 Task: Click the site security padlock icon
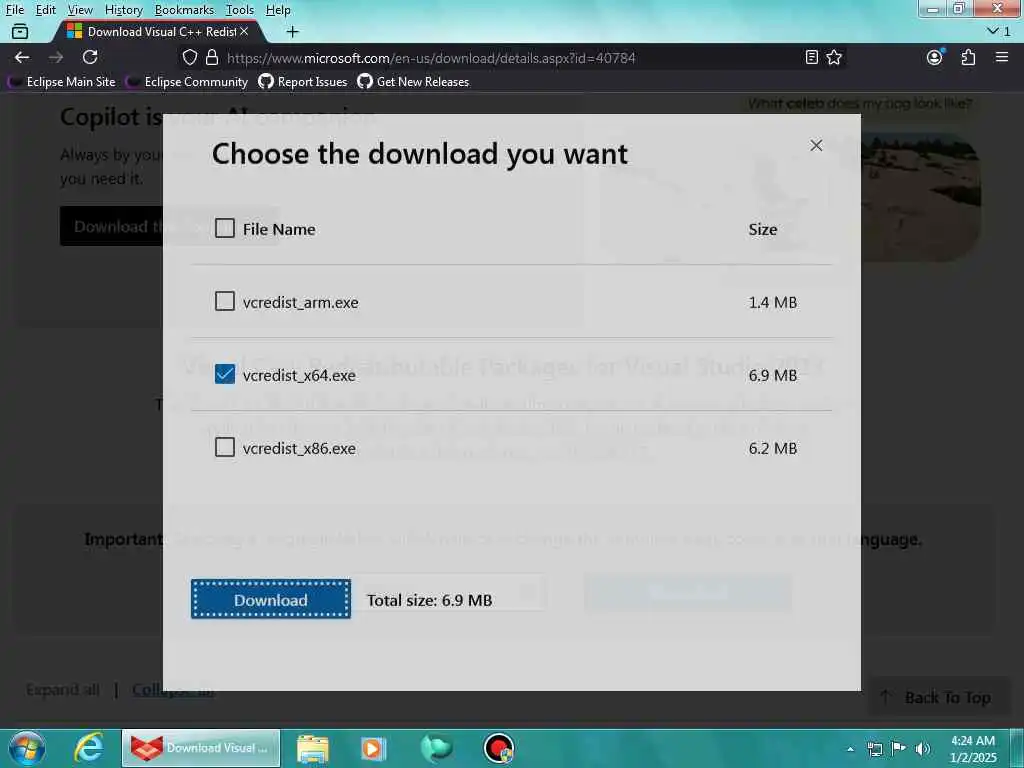tap(212, 57)
